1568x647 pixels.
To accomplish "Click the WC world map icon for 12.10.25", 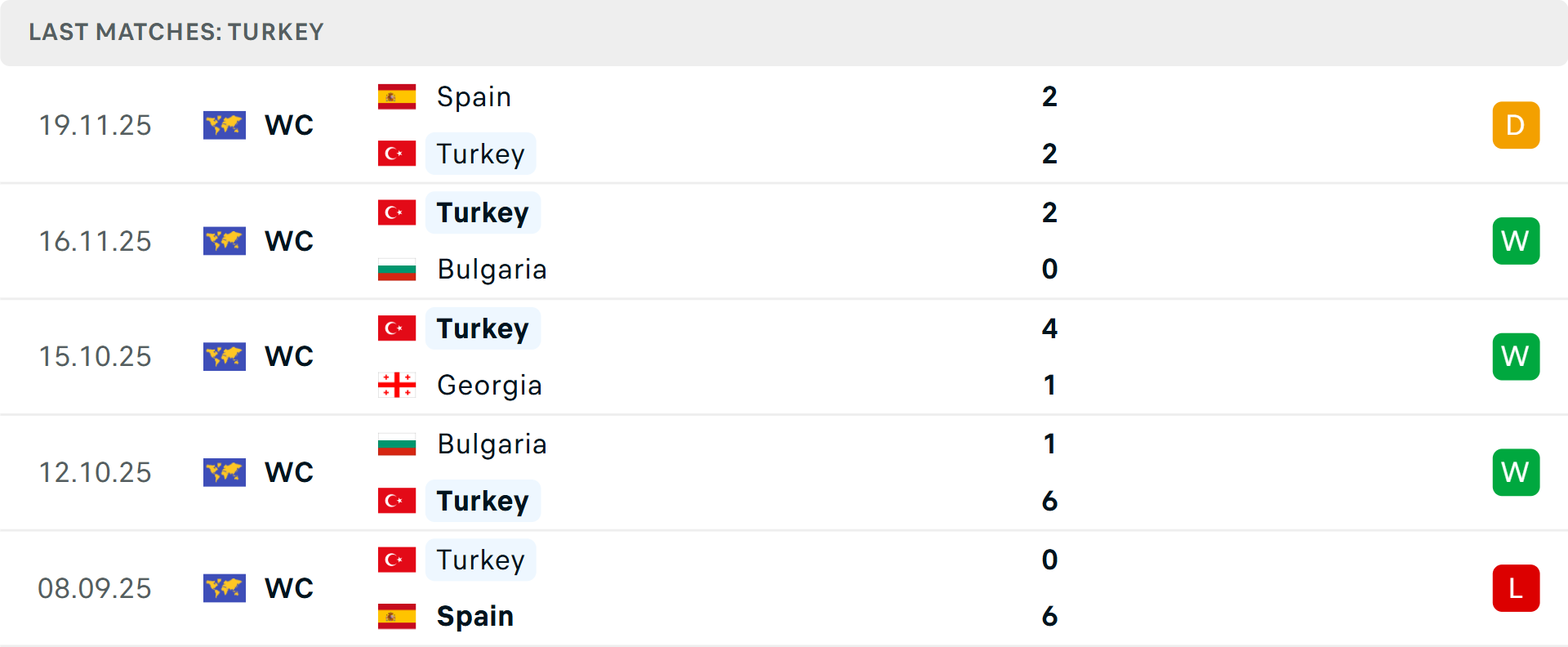I will coord(225,472).
